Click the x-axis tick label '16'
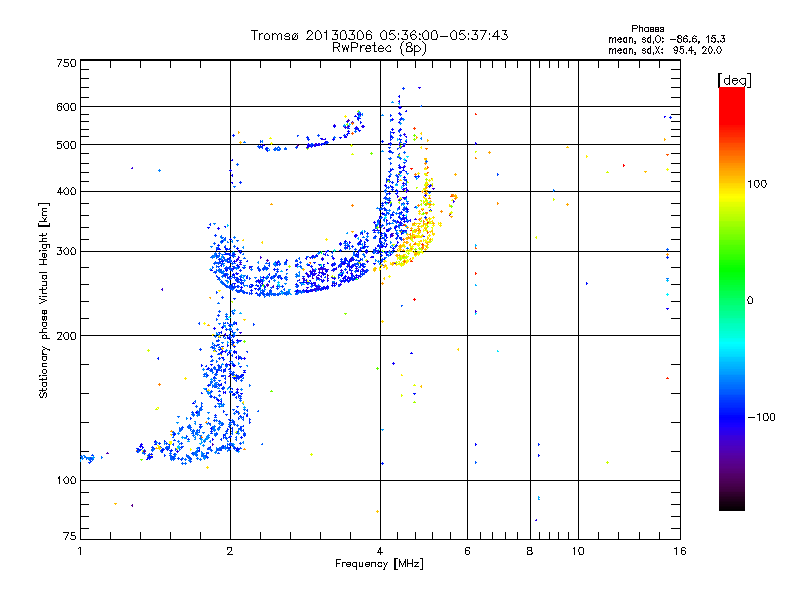This screenshot has height=600, width=800. 680,551
